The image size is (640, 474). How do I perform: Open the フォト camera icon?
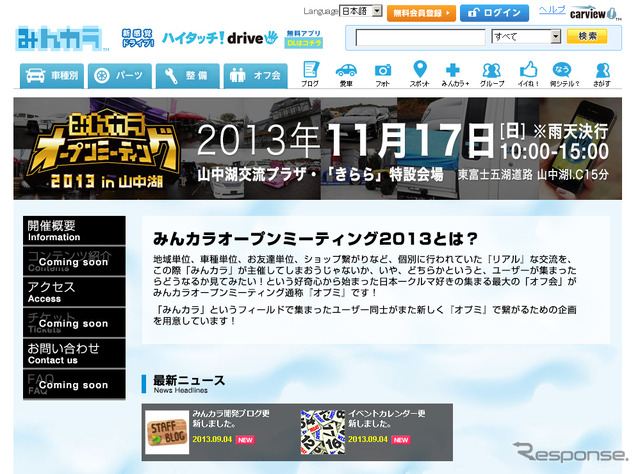[382, 74]
